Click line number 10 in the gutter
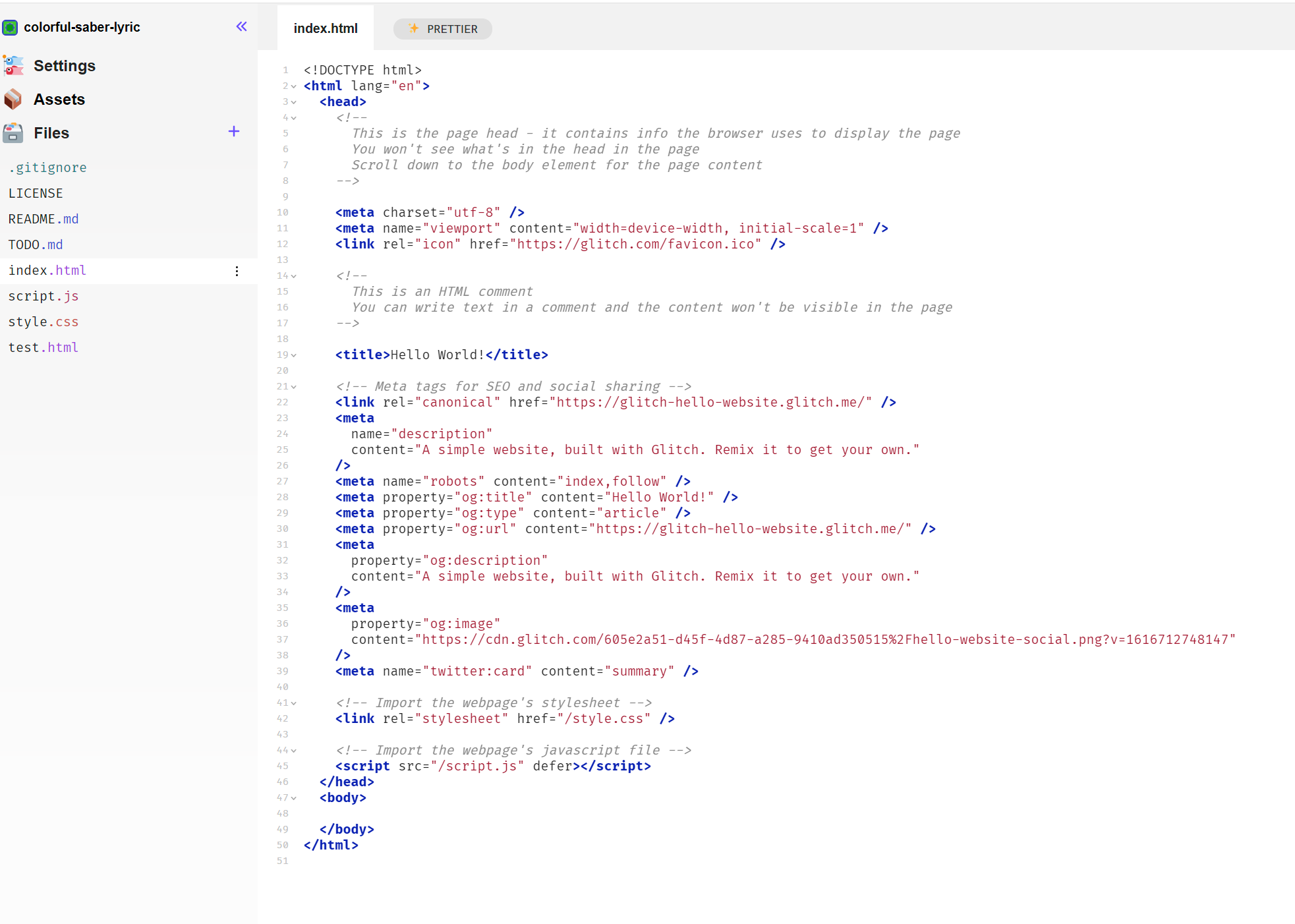The width and height of the screenshot is (1295, 924). pyautogui.click(x=283, y=212)
